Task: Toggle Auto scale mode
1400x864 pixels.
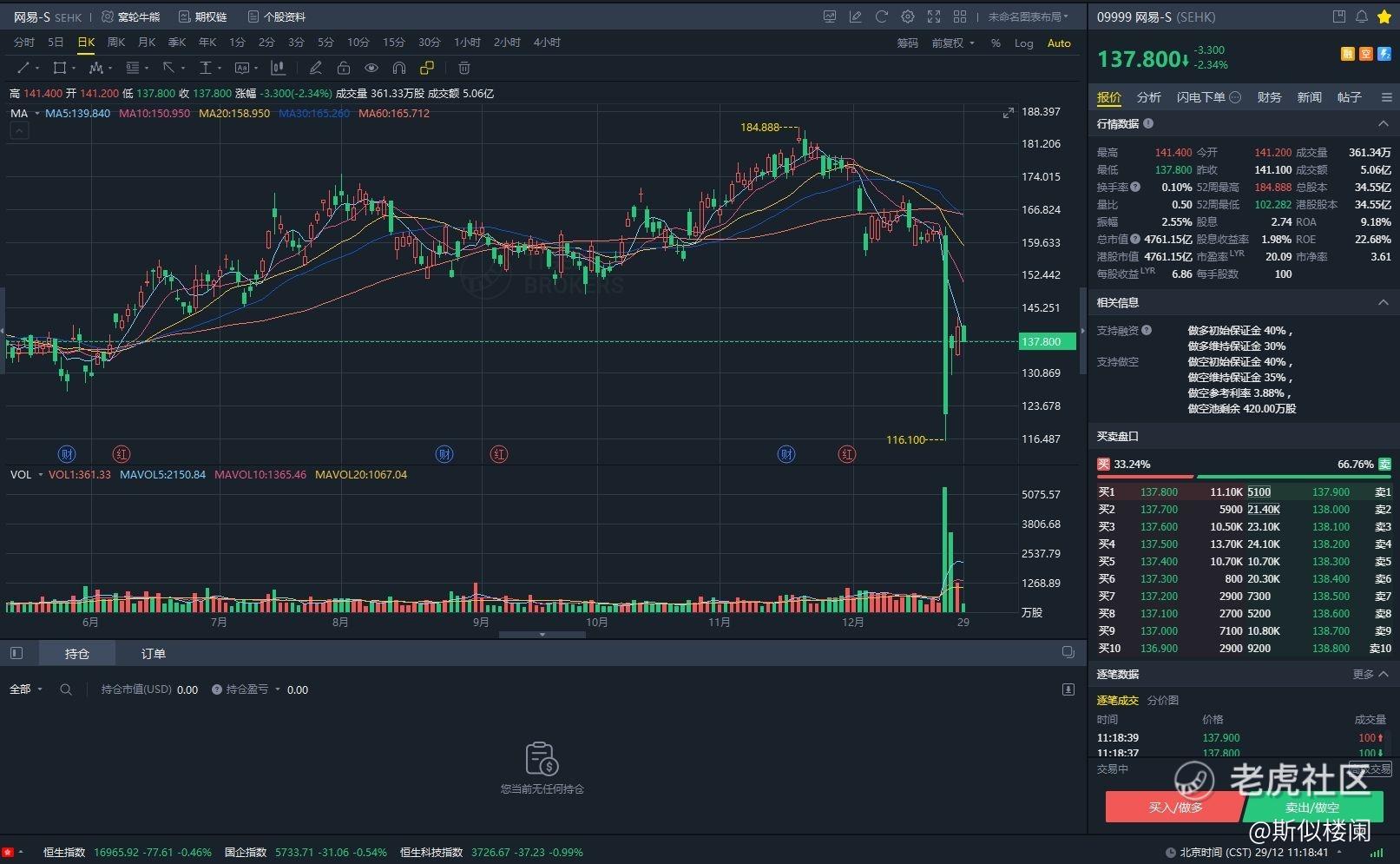Action: click(1059, 43)
